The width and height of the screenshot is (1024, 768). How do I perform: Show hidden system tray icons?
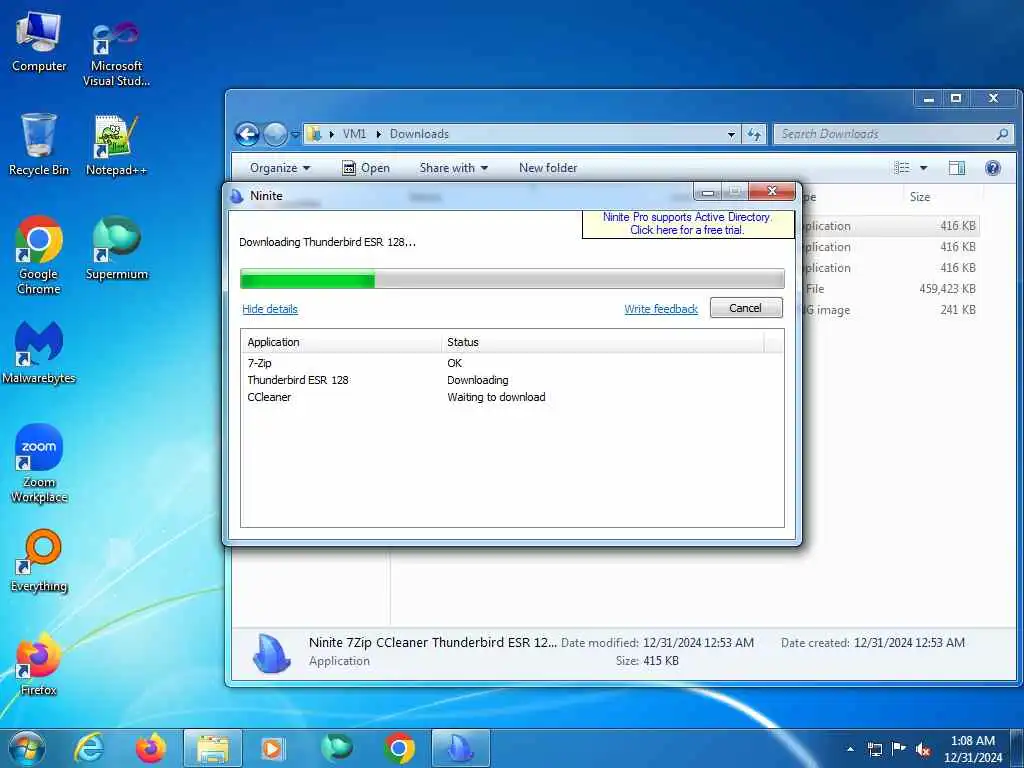(850, 749)
